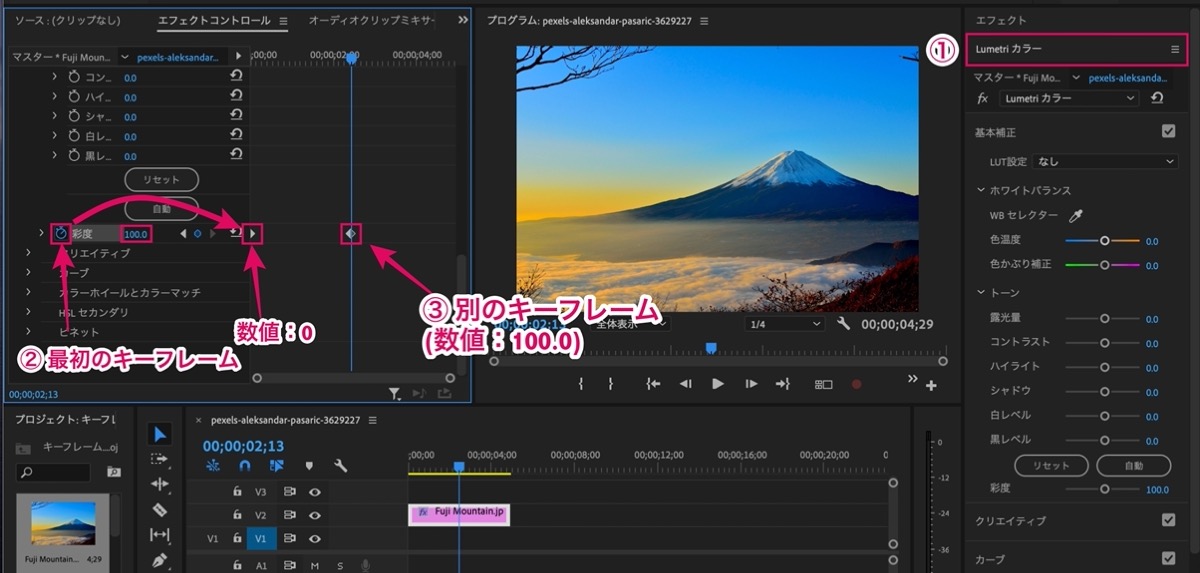Toggle snap in the timeline
This screenshot has height=573, width=1200.
[244, 465]
